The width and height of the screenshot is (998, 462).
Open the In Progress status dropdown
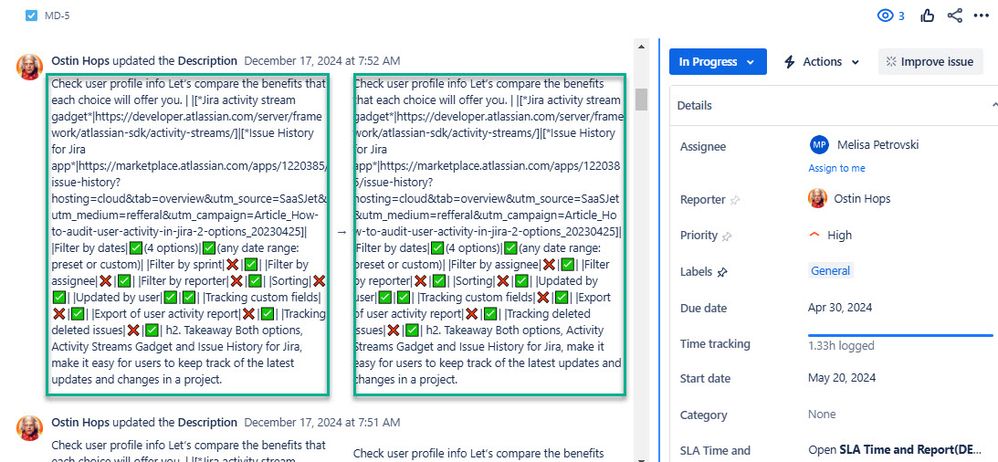(717, 62)
